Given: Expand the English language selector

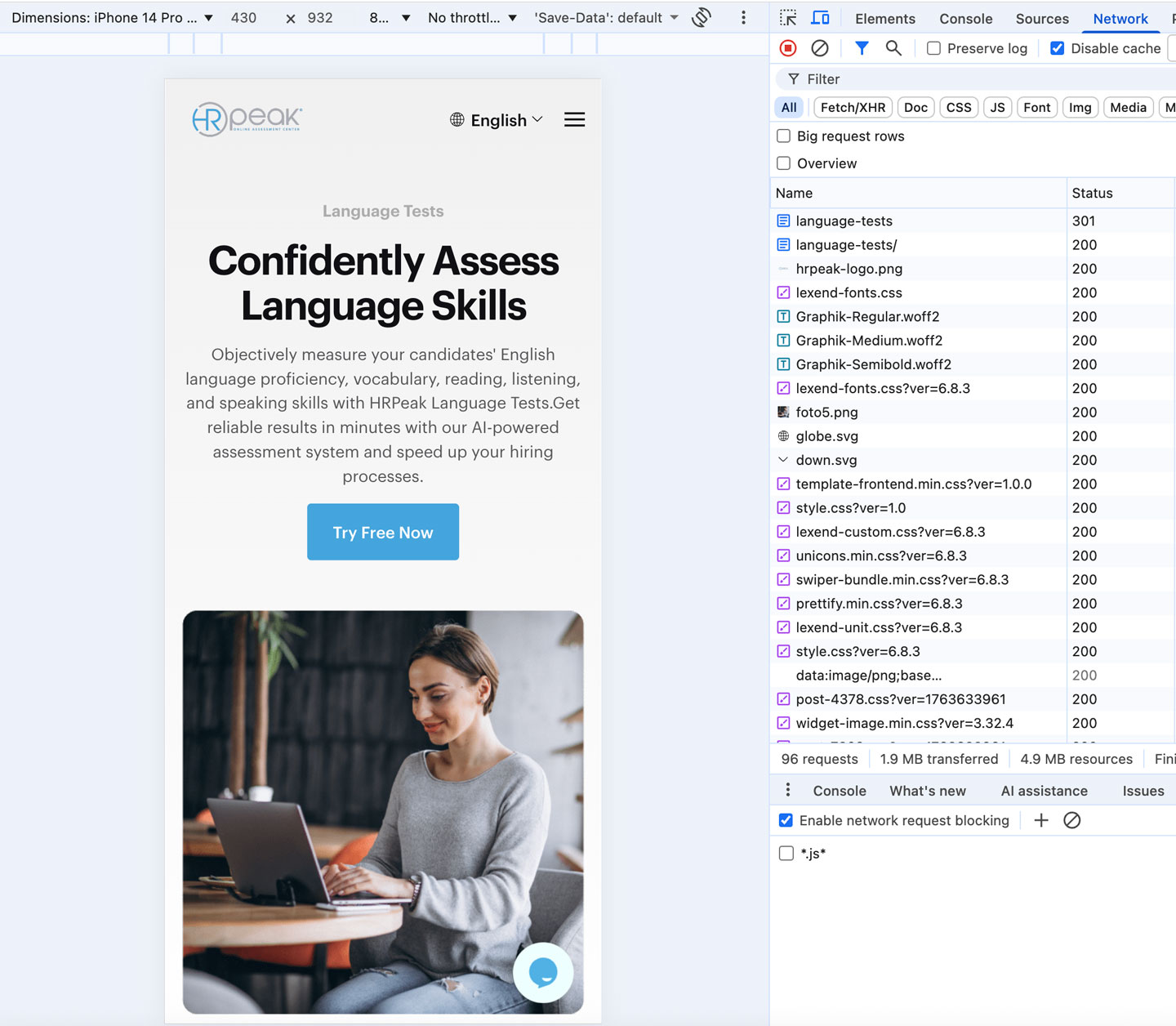Looking at the screenshot, I should pos(497,120).
